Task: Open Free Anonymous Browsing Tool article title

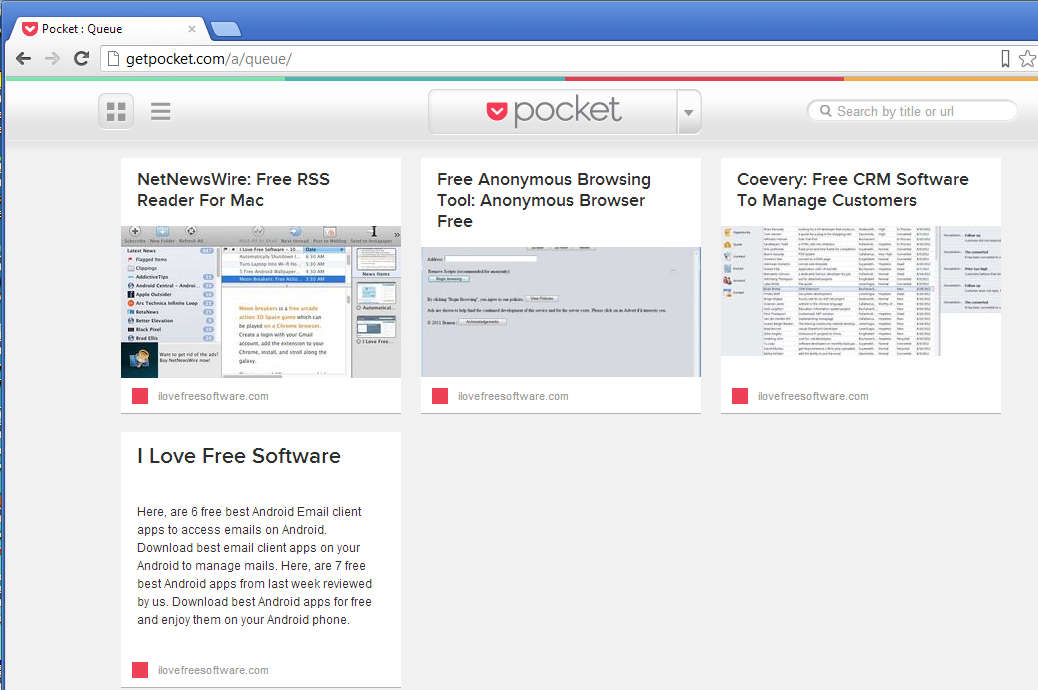Action: [543, 200]
